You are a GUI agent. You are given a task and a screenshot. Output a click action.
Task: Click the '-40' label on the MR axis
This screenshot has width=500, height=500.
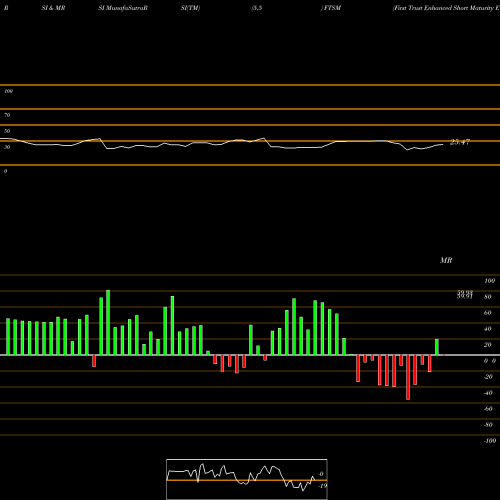[488, 393]
